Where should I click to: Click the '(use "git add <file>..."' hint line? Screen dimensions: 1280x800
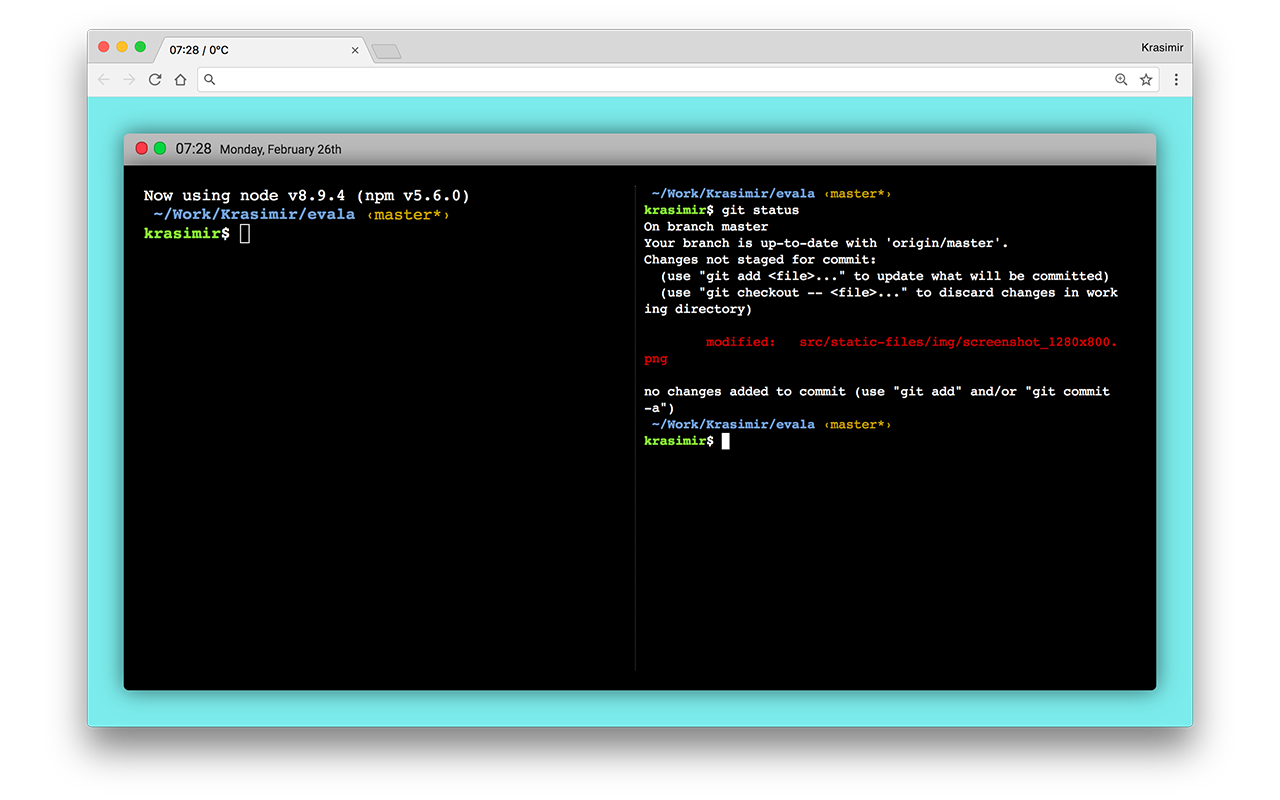884,276
